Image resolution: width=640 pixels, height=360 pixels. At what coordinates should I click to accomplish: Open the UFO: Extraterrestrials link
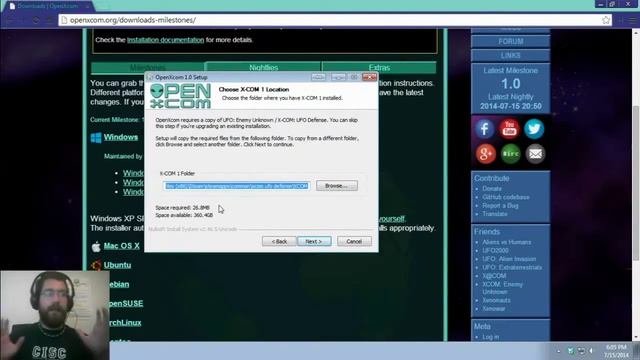tap(512, 268)
